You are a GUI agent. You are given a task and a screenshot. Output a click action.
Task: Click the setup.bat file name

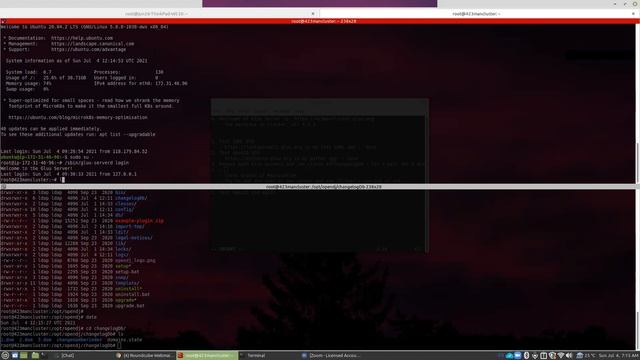[127, 271]
